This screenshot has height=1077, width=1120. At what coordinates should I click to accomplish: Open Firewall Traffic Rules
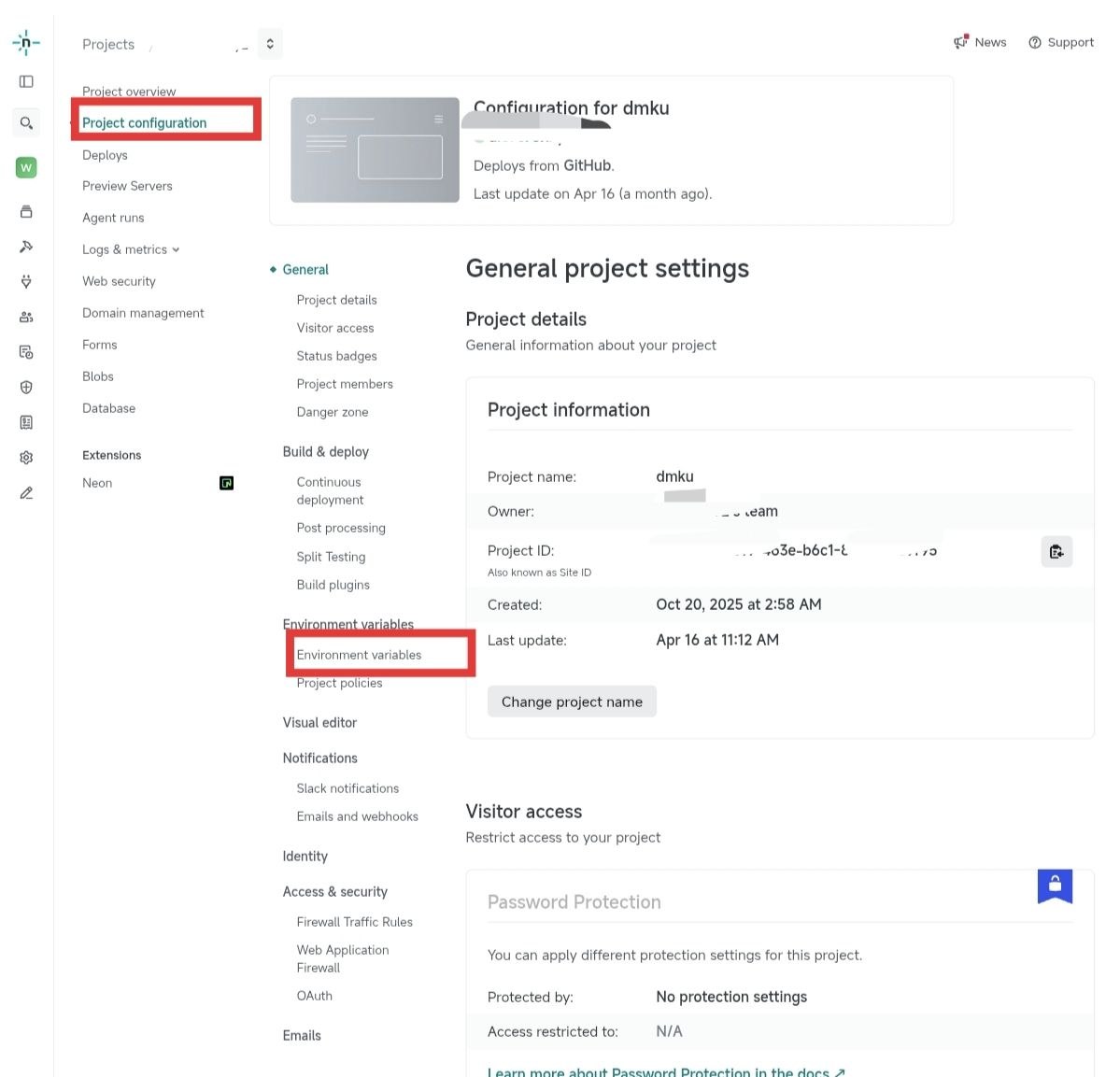(354, 922)
